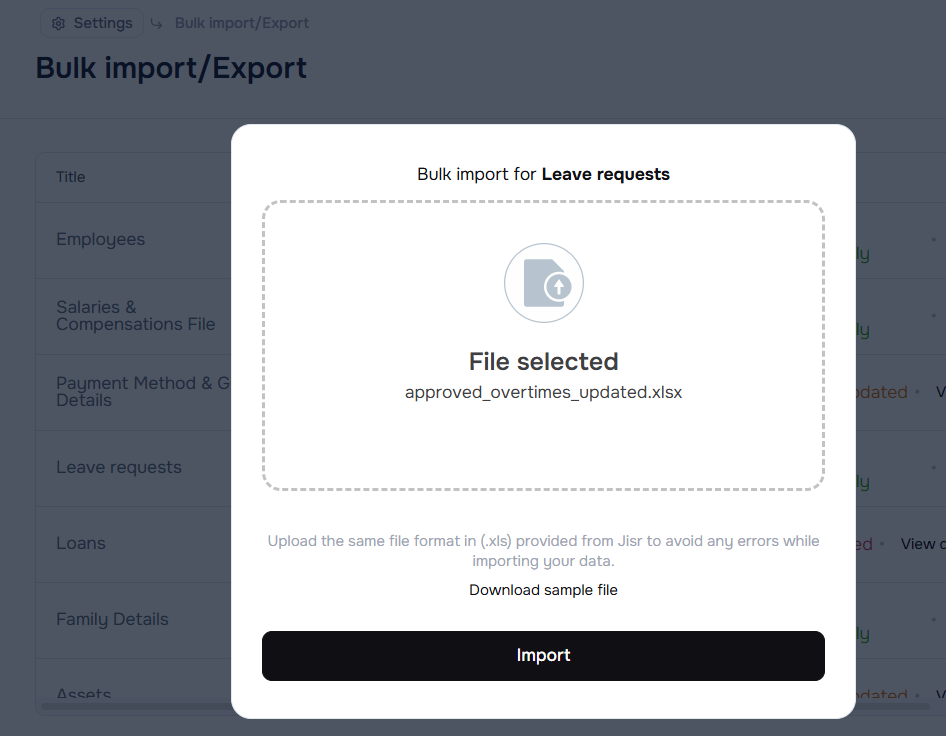Click the Title column header
The height and width of the screenshot is (736, 946).
71,177
